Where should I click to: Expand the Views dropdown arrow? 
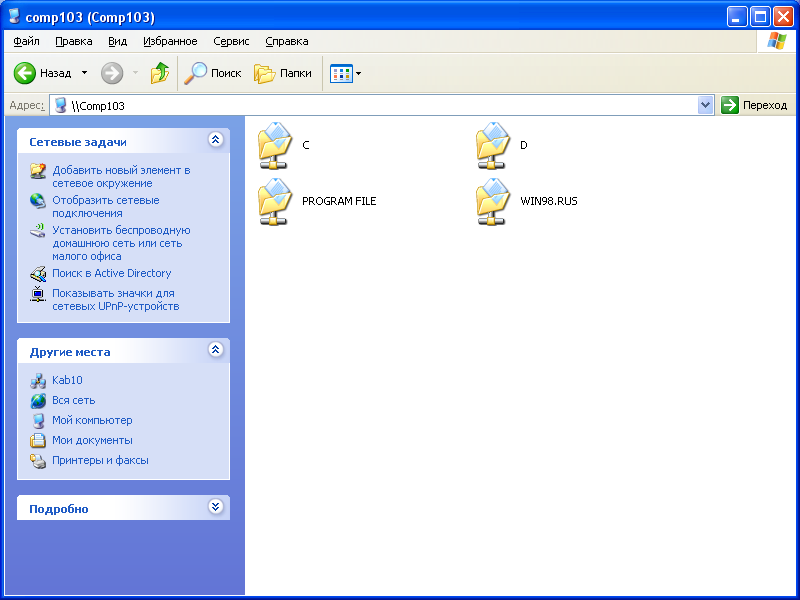359,73
